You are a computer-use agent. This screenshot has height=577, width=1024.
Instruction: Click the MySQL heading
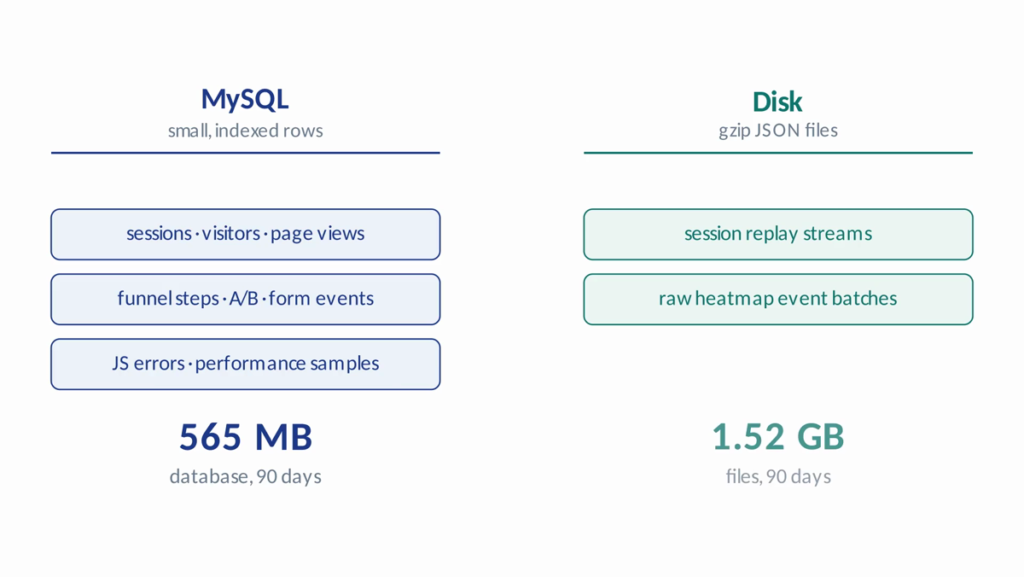coord(245,100)
